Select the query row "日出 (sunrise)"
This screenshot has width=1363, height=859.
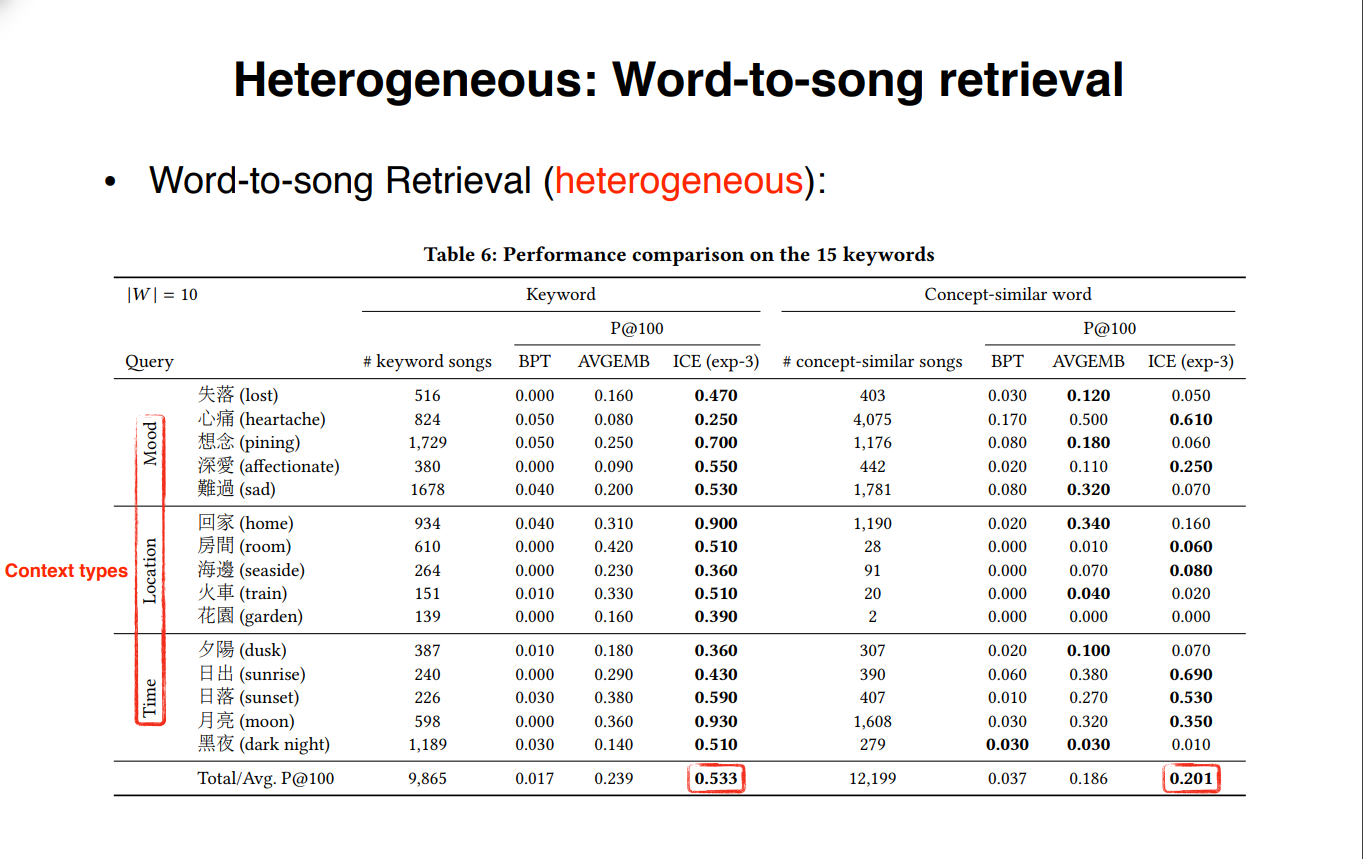252,674
